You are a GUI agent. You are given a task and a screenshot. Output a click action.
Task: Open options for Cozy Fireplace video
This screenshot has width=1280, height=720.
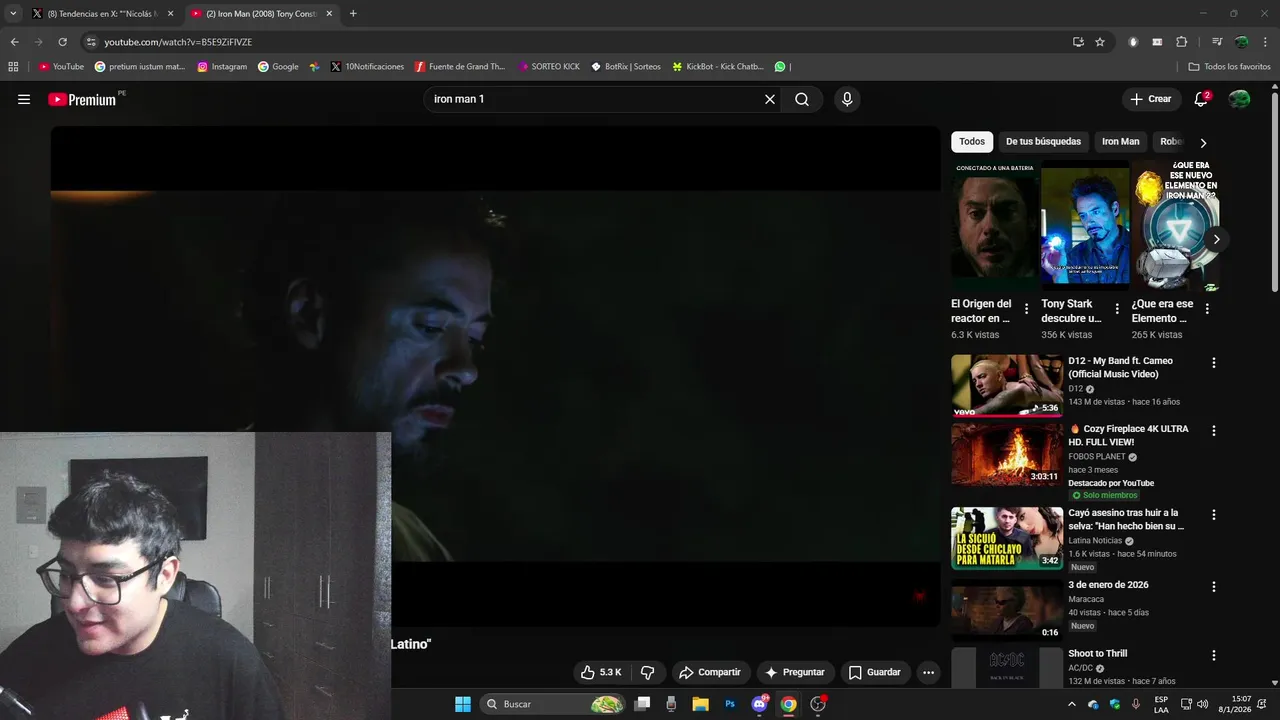[x=1214, y=431]
